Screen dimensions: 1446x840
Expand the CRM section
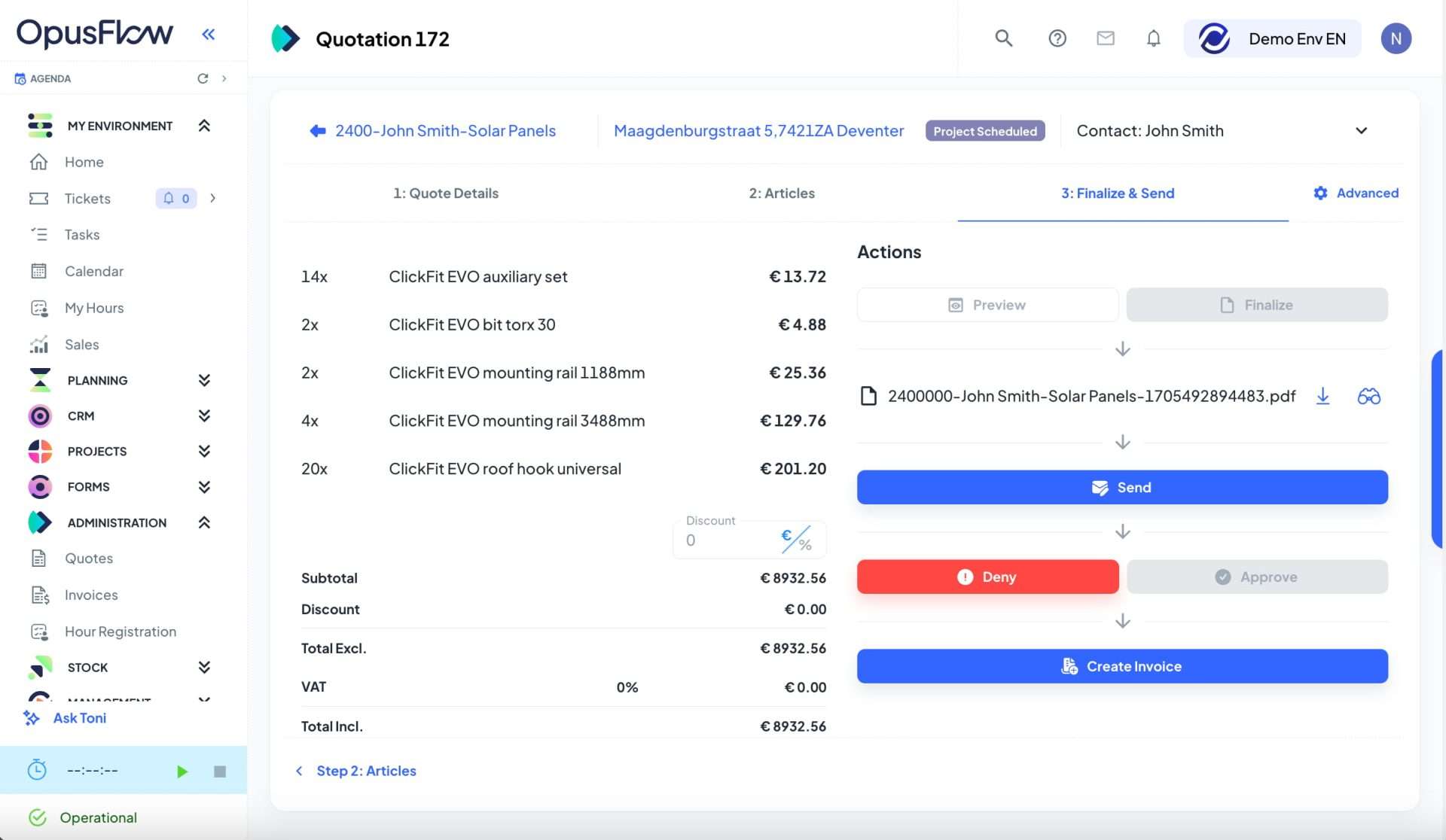pos(203,415)
